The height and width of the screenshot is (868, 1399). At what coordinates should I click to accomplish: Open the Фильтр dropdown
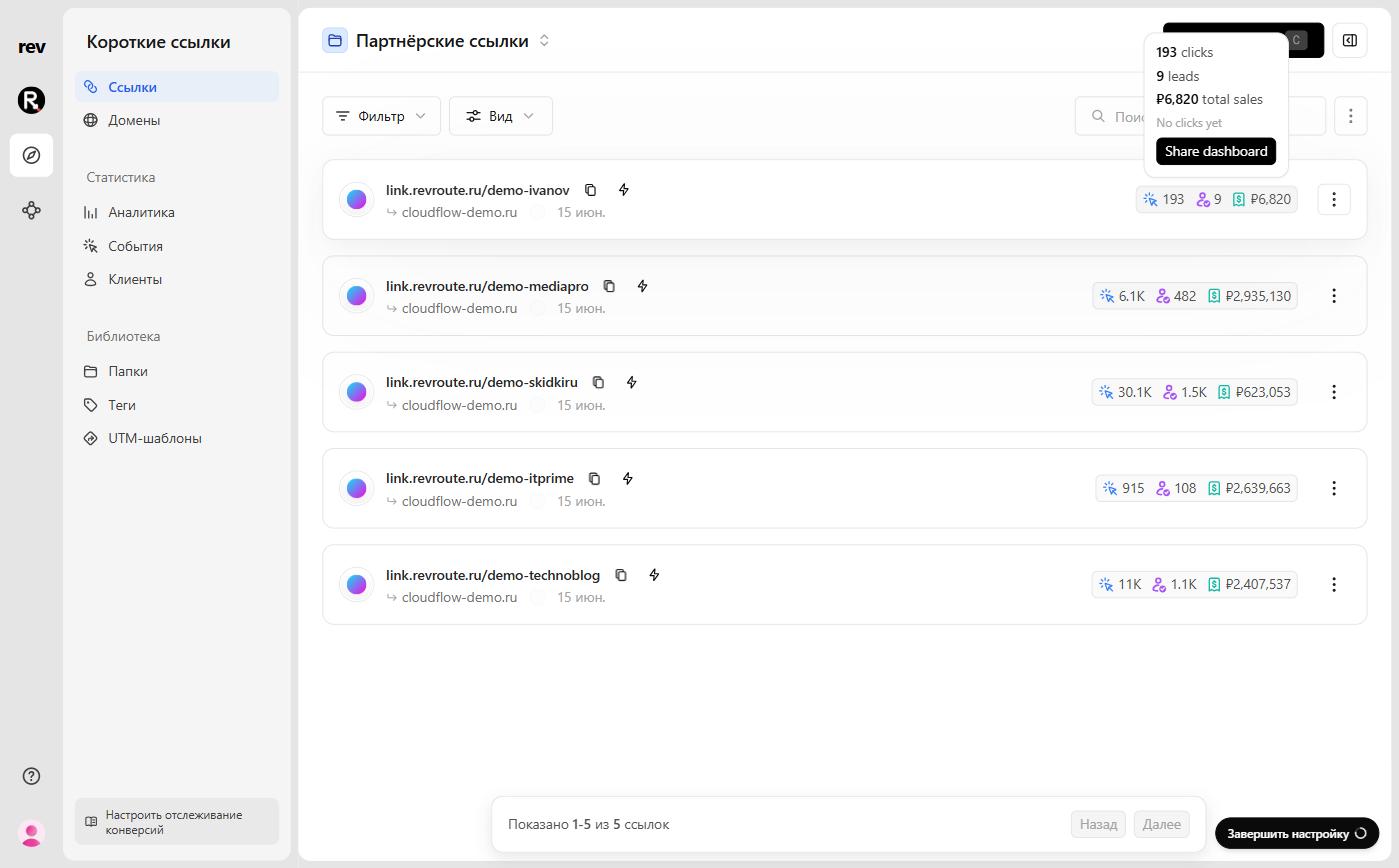[x=381, y=116]
